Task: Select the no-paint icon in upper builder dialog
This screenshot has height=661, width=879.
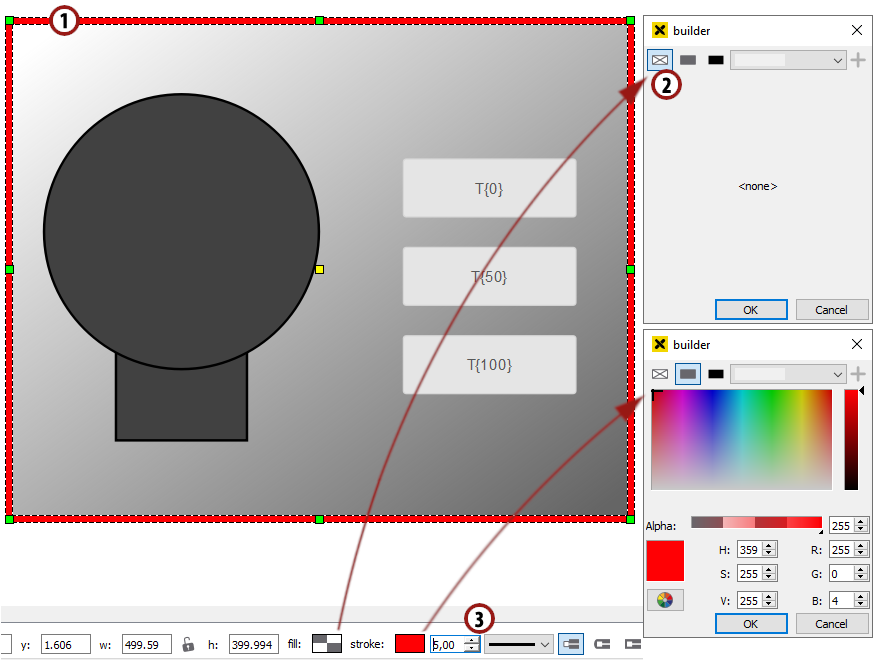Action: coord(660,60)
